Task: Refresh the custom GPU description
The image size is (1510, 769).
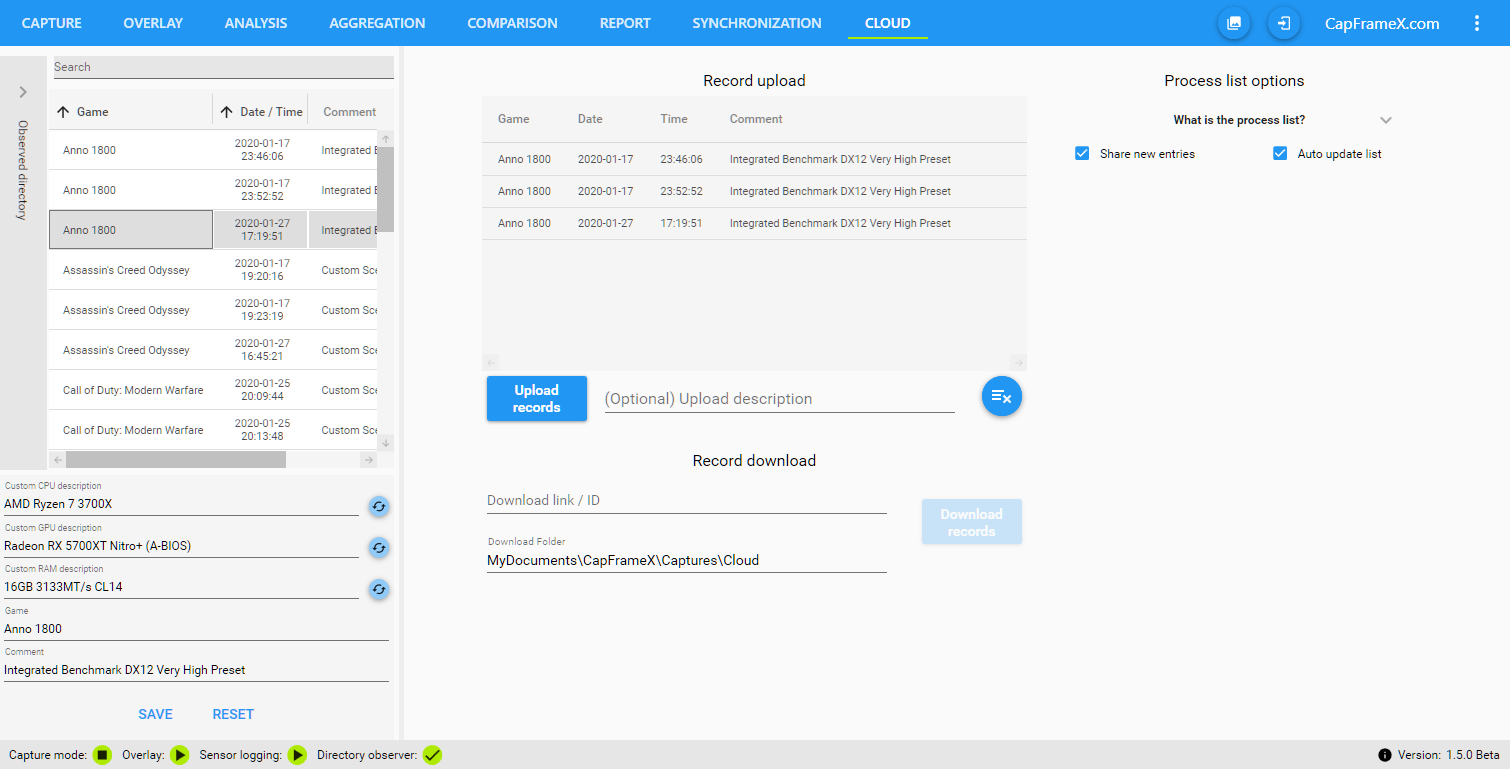Action: (x=378, y=548)
